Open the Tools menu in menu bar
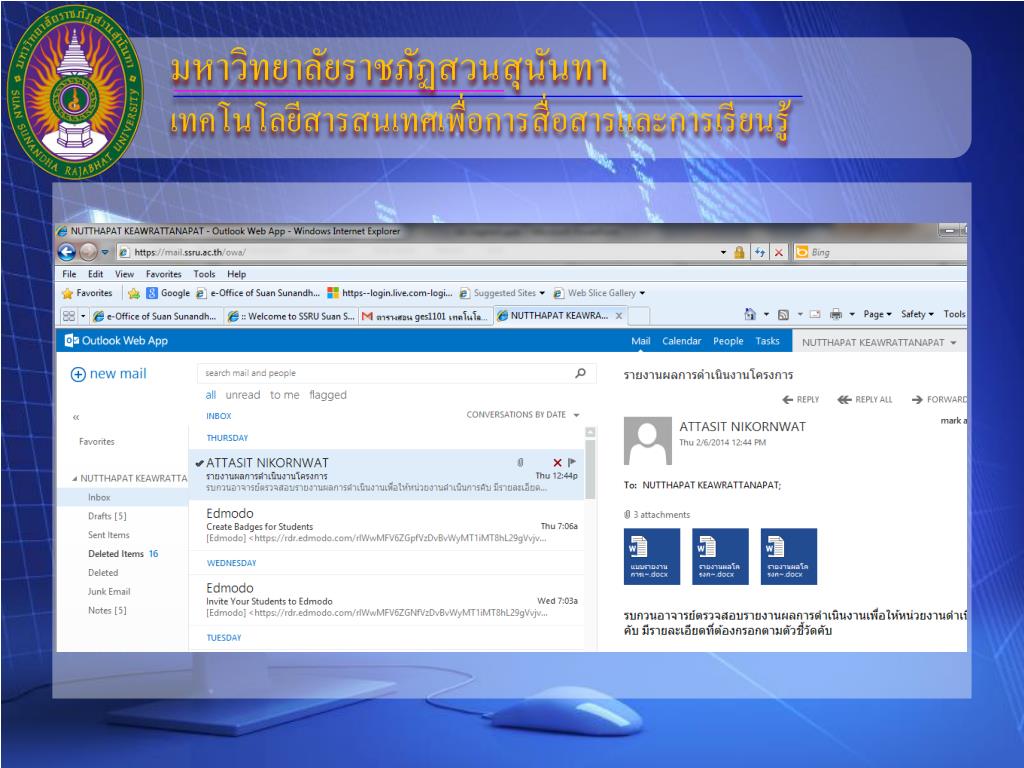 tap(204, 274)
